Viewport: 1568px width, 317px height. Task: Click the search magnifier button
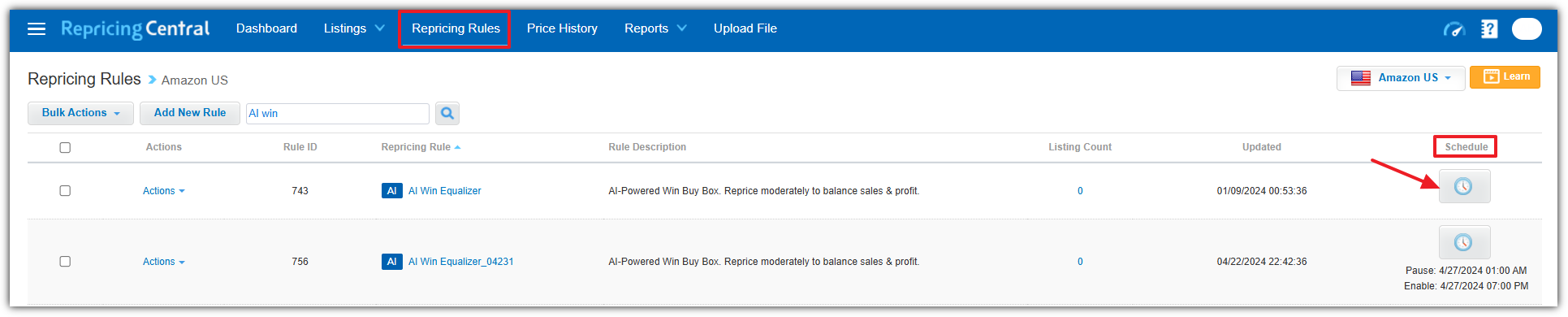[447, 114]
